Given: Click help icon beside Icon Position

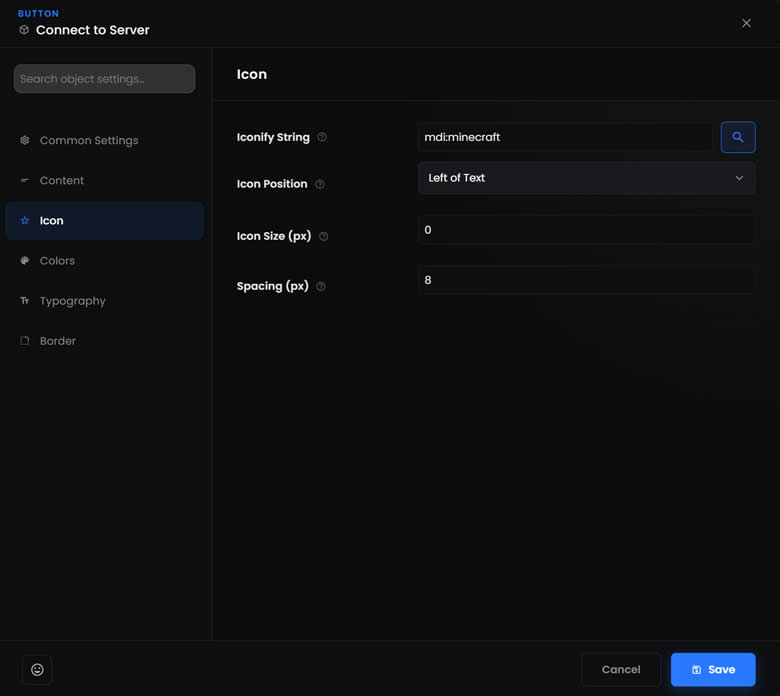Looking at the screenshot, I should tap(320, 184).
